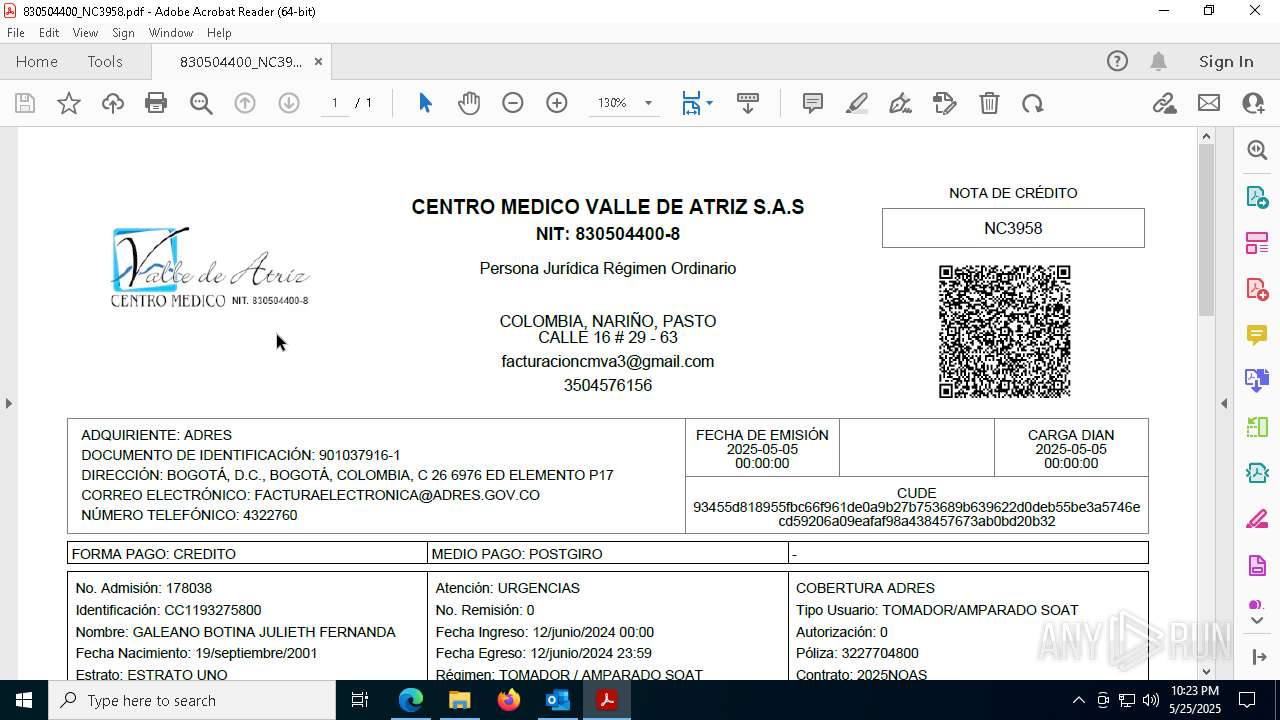1280x720 pixels.
Task: Go to previous page with the up arrow
Action: point(245,103)
